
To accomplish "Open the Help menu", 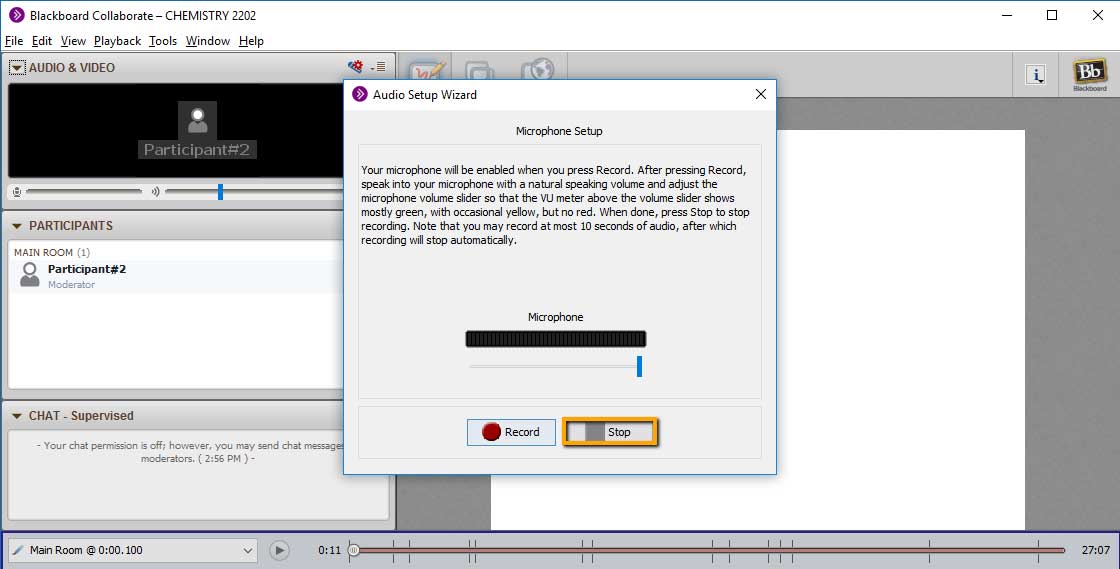I will [x=251, y=41].
